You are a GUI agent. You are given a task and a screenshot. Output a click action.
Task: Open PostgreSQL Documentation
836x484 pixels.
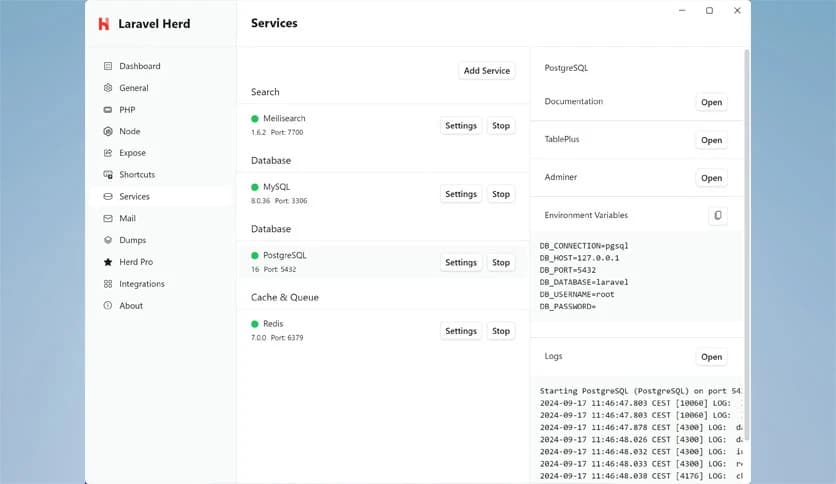[x=711, y=102]
